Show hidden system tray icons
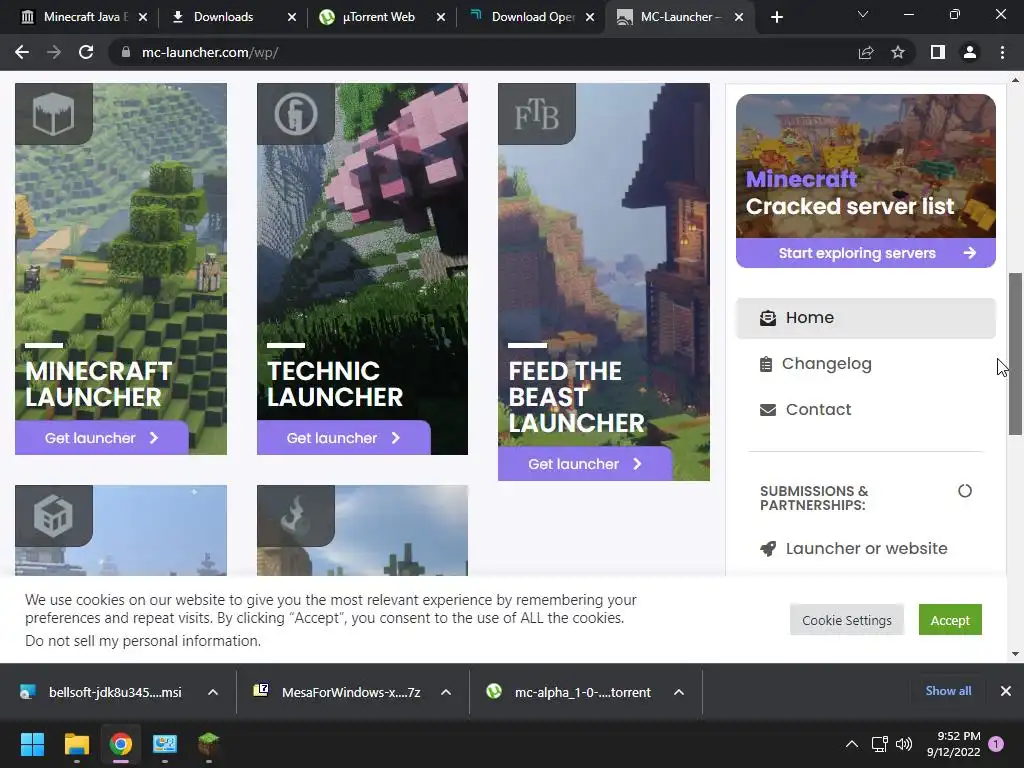The height and width of the screenshot is (768, 1024). (x=852, y=744)
